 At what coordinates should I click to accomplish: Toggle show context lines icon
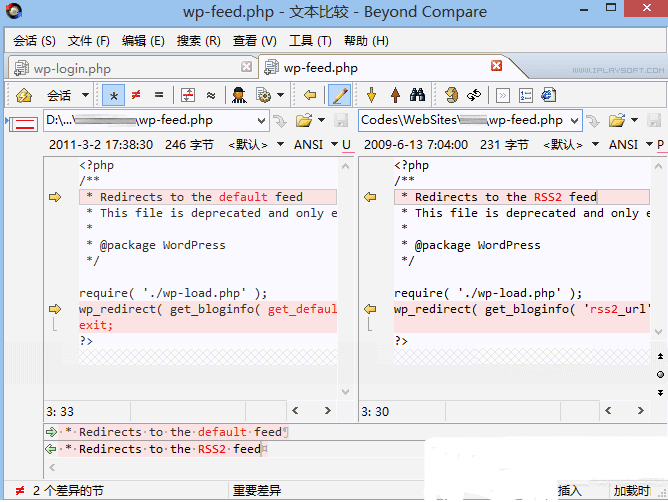click(x=188, y=95)
